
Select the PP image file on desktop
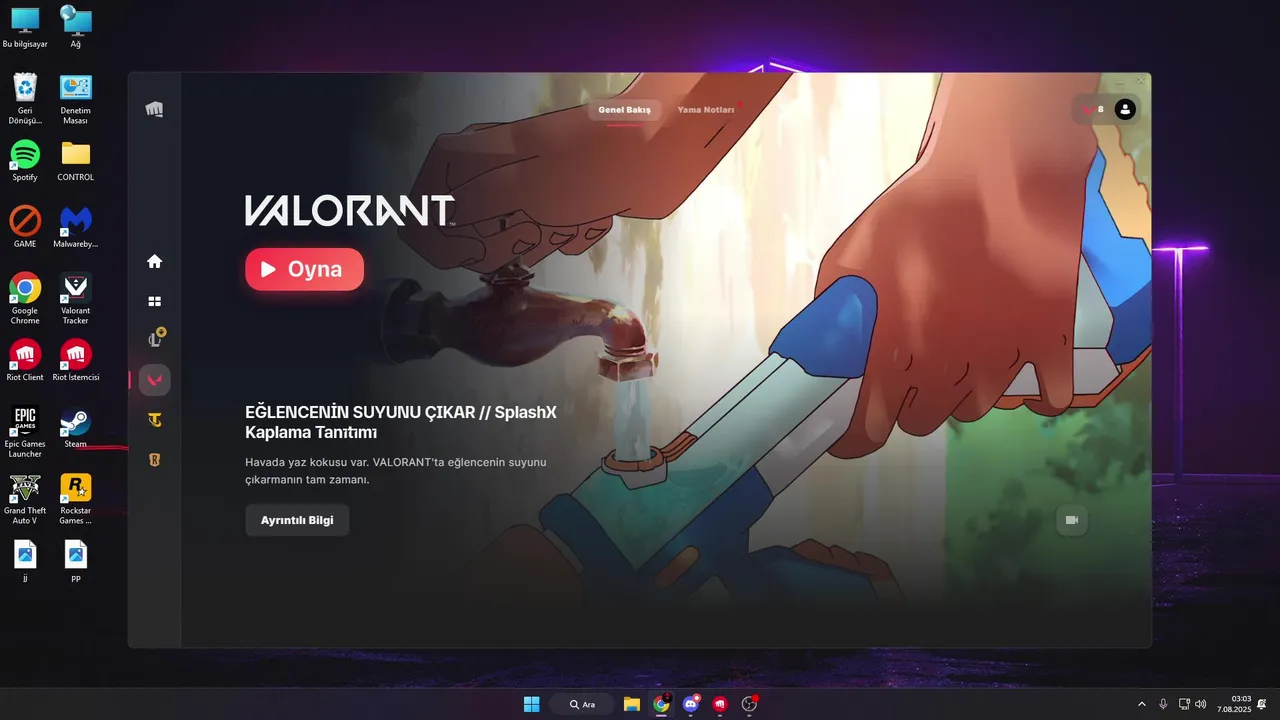click(76, 562)
